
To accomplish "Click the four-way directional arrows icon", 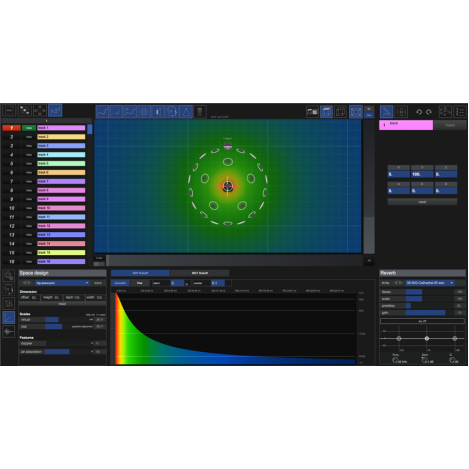I will click(x=40, y=110).
